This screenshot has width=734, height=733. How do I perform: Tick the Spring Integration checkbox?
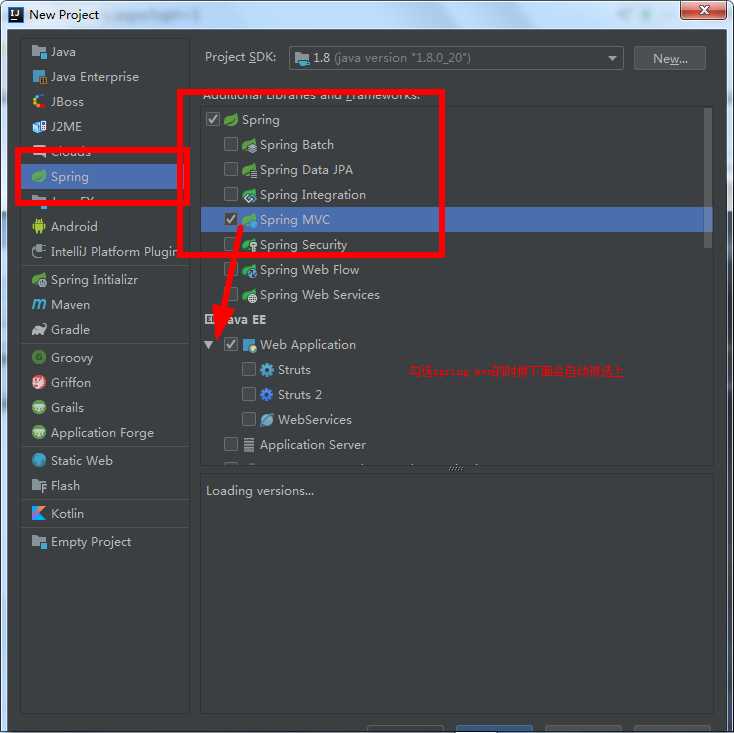coord(231,194)
